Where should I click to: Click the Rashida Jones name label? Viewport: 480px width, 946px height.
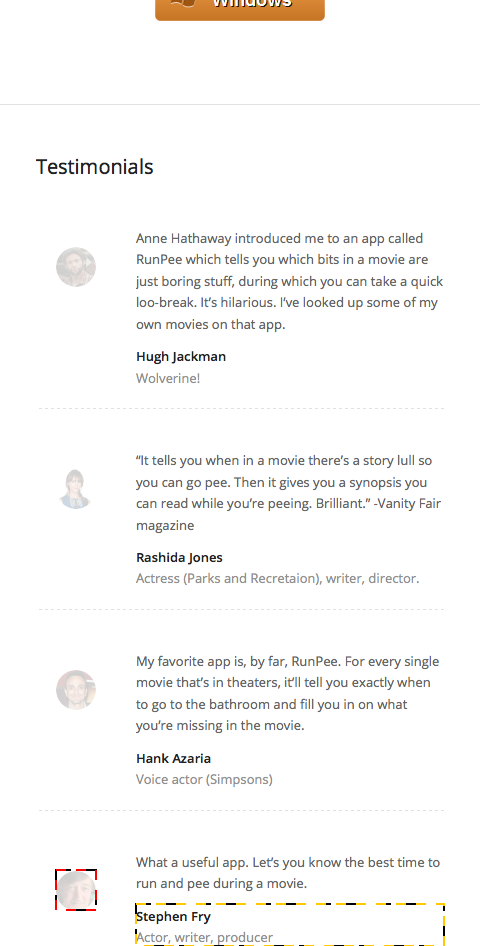point(179,557)
